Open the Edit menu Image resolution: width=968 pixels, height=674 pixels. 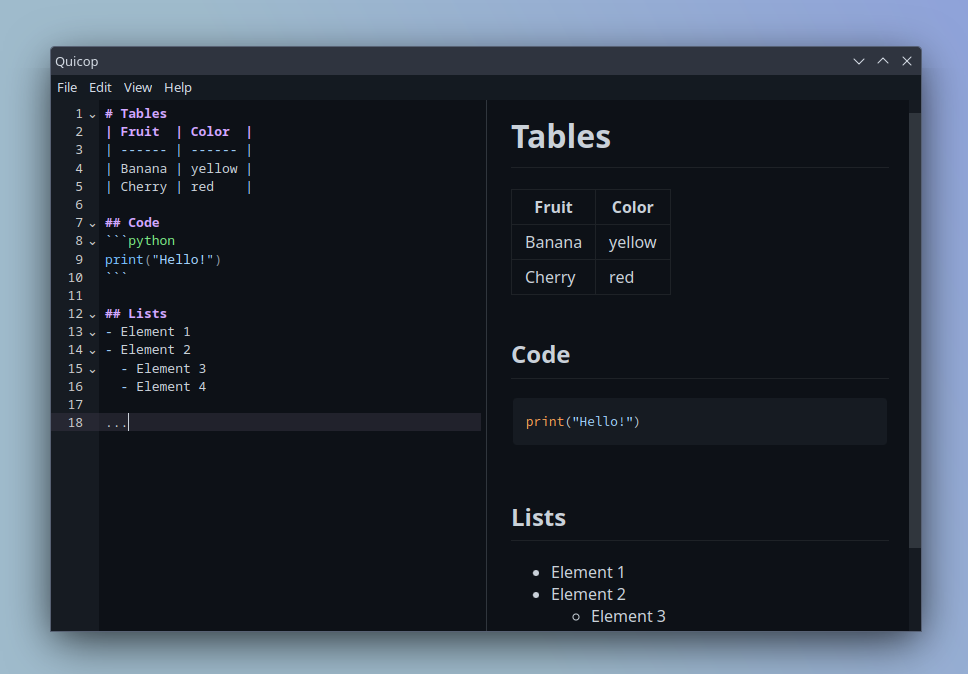tap(100, 88)
